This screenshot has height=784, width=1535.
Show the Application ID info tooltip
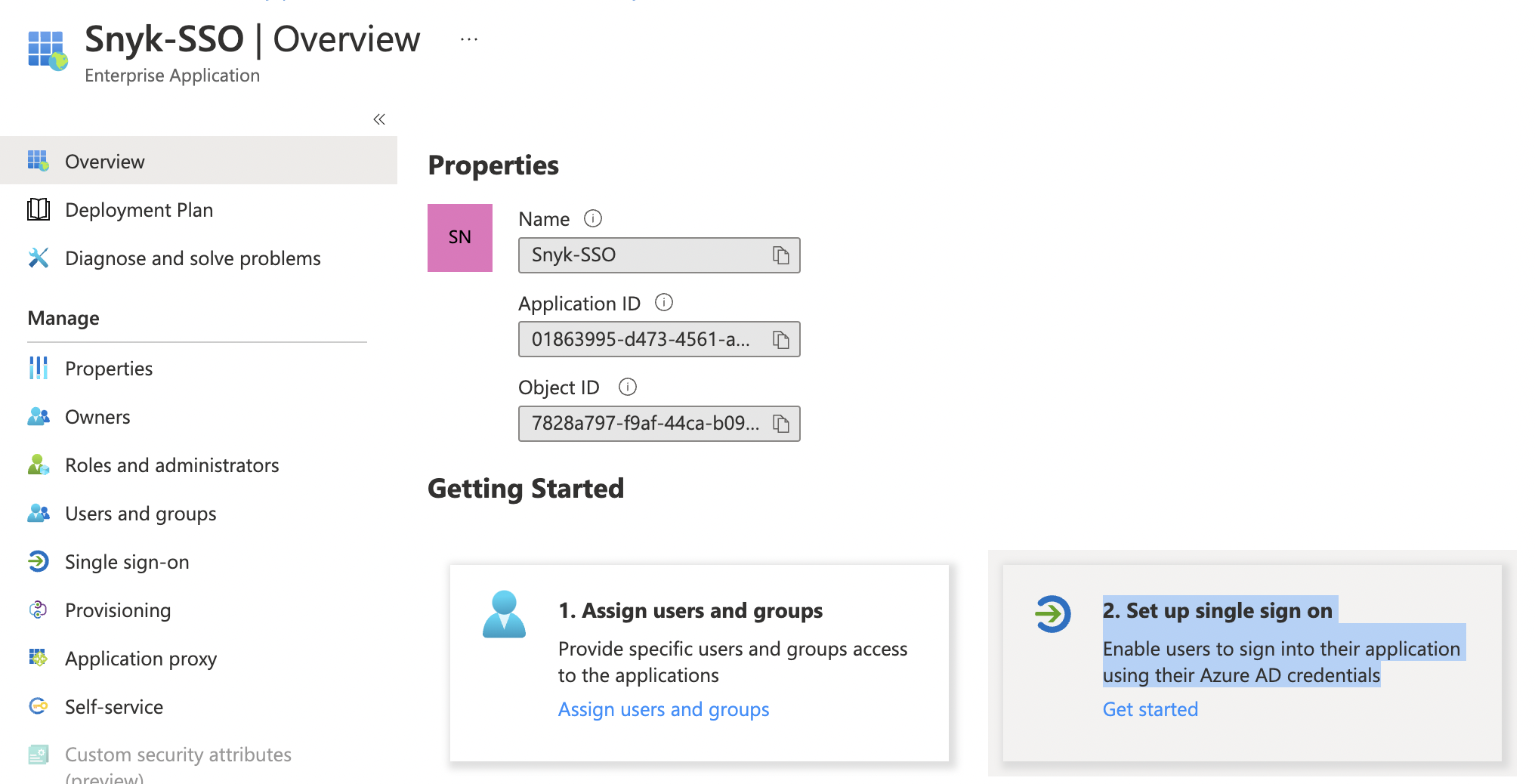(664, 303)
